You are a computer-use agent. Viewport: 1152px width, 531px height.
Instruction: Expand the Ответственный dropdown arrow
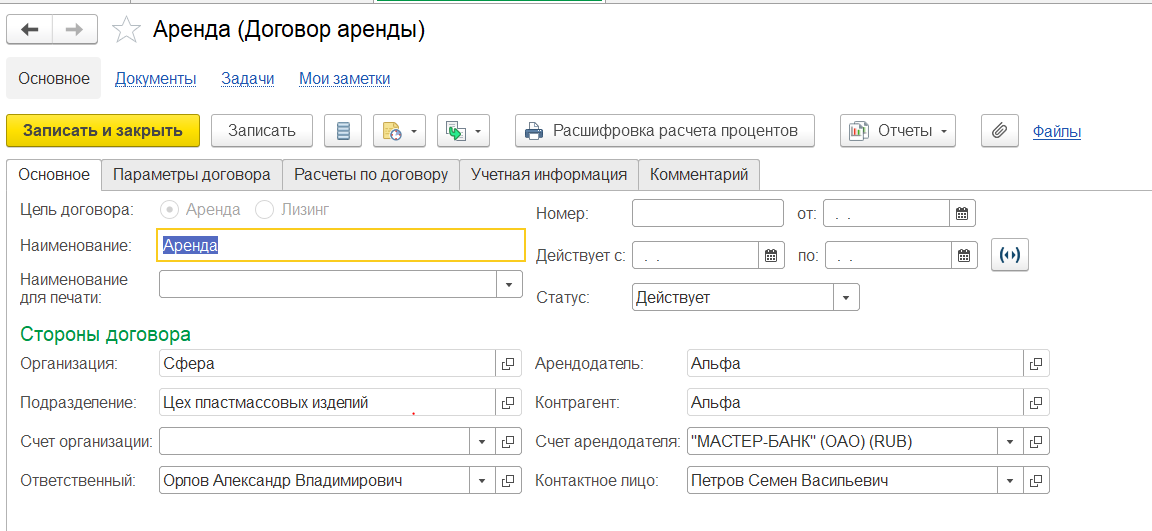tap(483, 481)
